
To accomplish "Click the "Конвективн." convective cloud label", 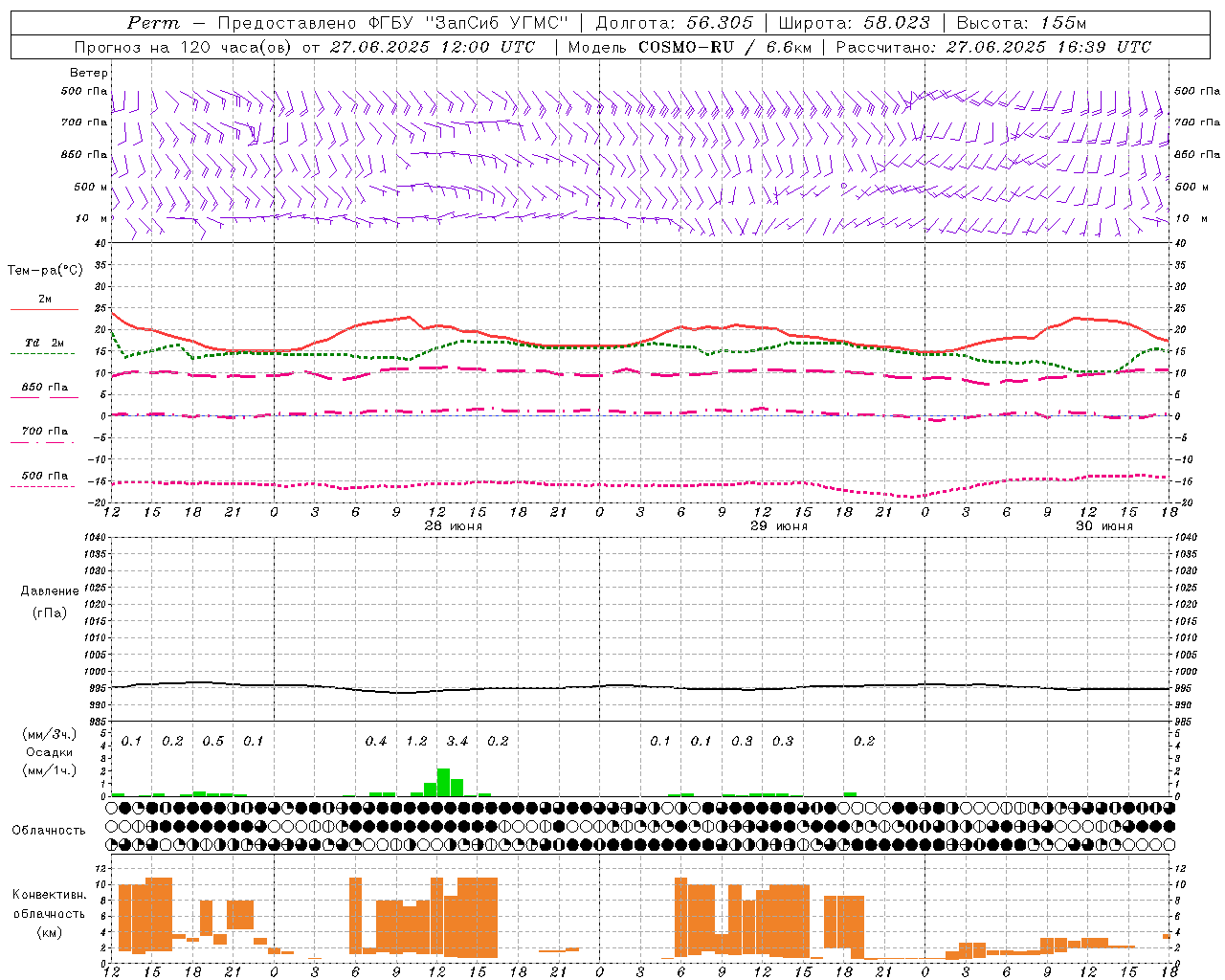I will pyautogui.click(x=49, y=895).
